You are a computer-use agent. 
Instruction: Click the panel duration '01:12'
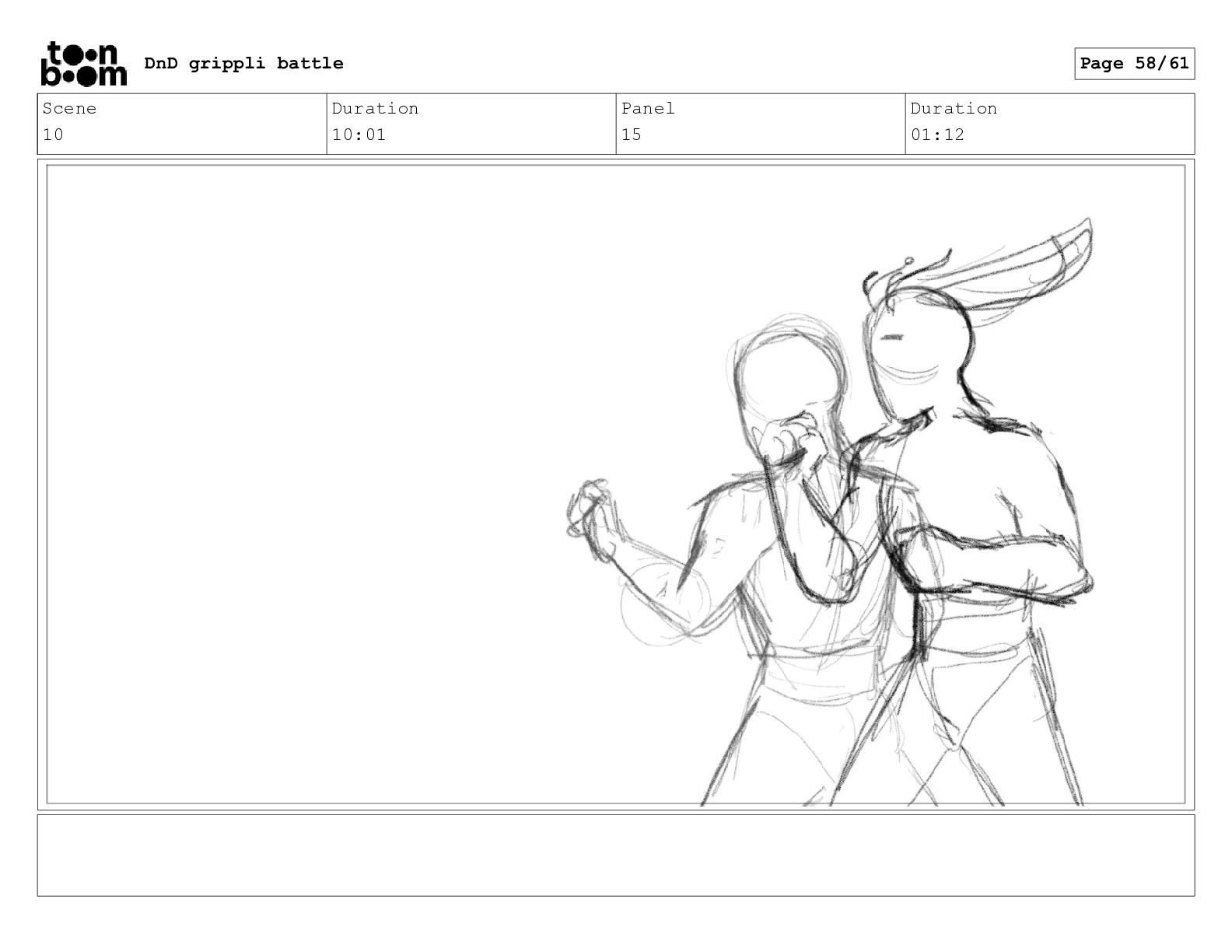[937, 135]
